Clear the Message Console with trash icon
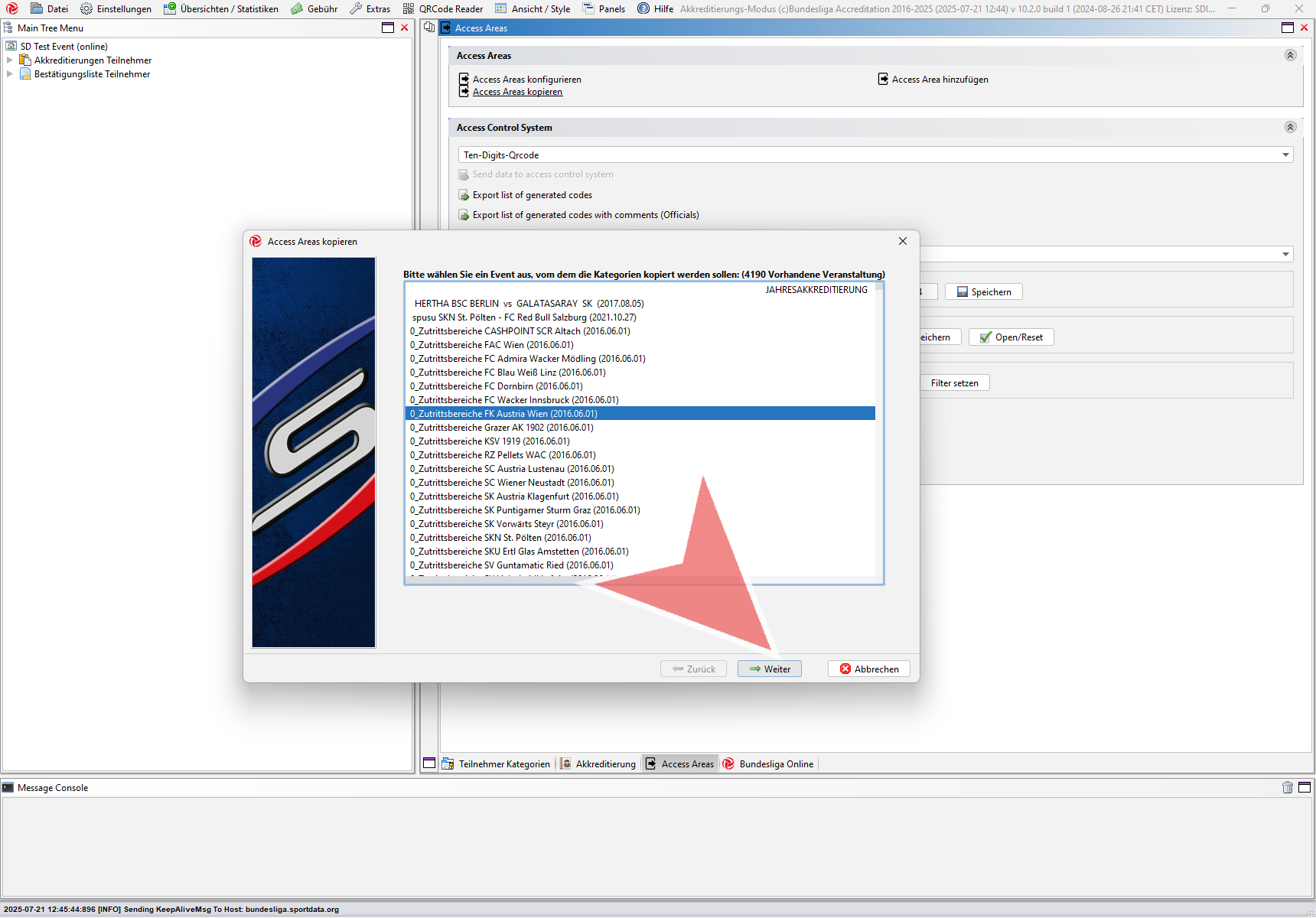 click(1288, 787)
